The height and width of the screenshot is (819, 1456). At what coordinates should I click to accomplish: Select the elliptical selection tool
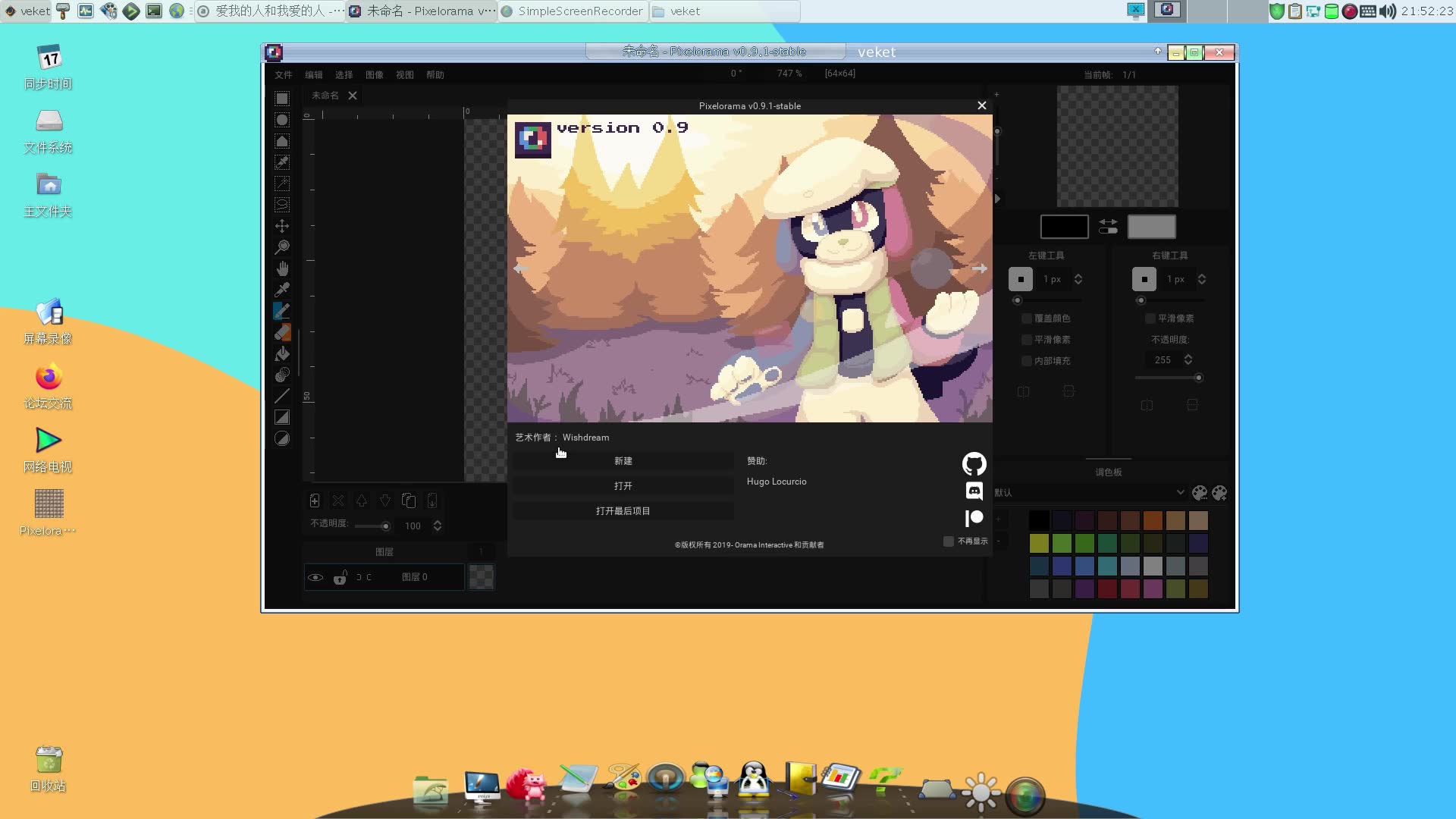[x=281, y=120]
